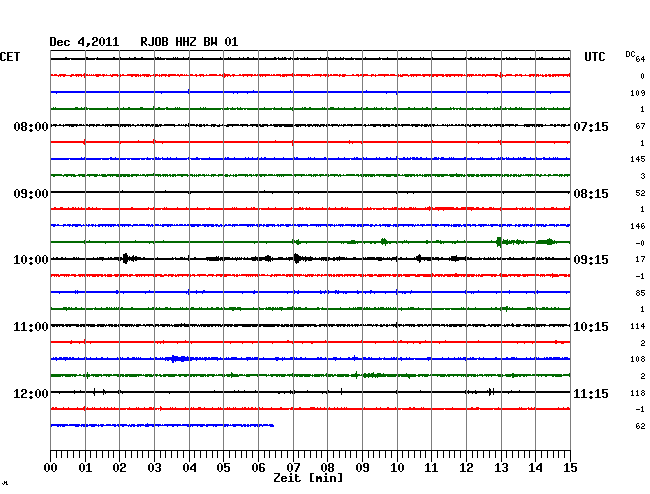Click minute tick label "01"
This screenshot has height=494, width=650.
[85, 467]
